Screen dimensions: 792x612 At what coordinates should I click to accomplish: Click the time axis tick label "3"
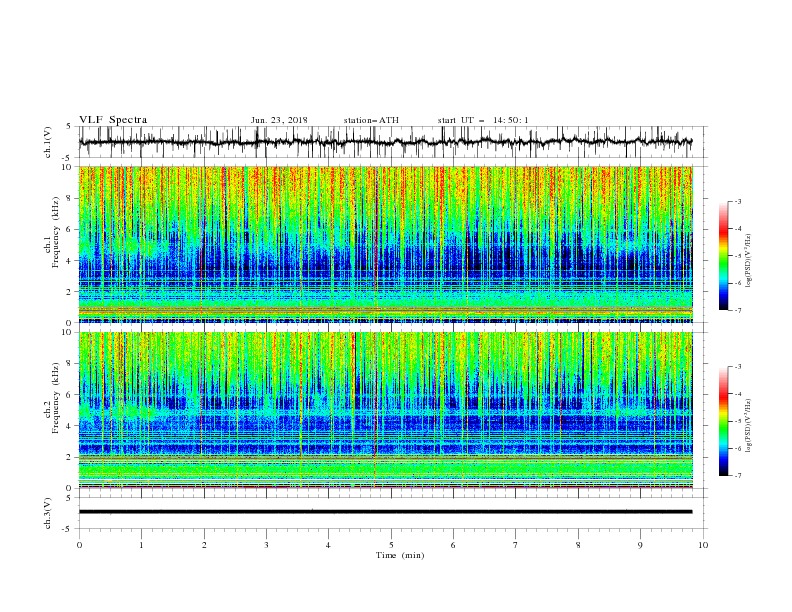[266, 545]
